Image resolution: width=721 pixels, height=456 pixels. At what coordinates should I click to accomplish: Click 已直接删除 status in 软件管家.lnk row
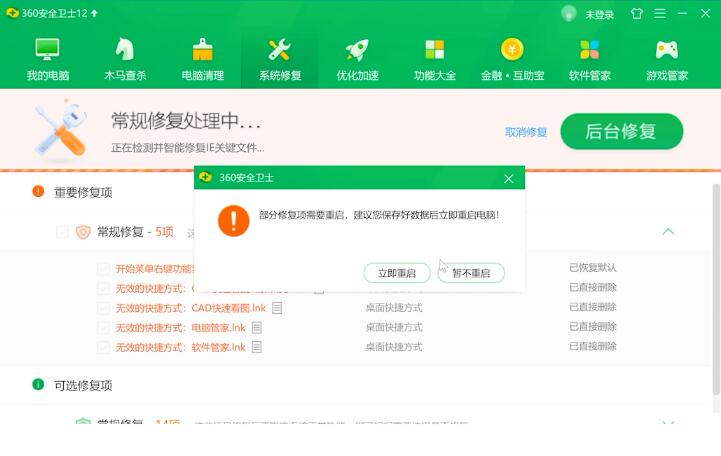593,346
